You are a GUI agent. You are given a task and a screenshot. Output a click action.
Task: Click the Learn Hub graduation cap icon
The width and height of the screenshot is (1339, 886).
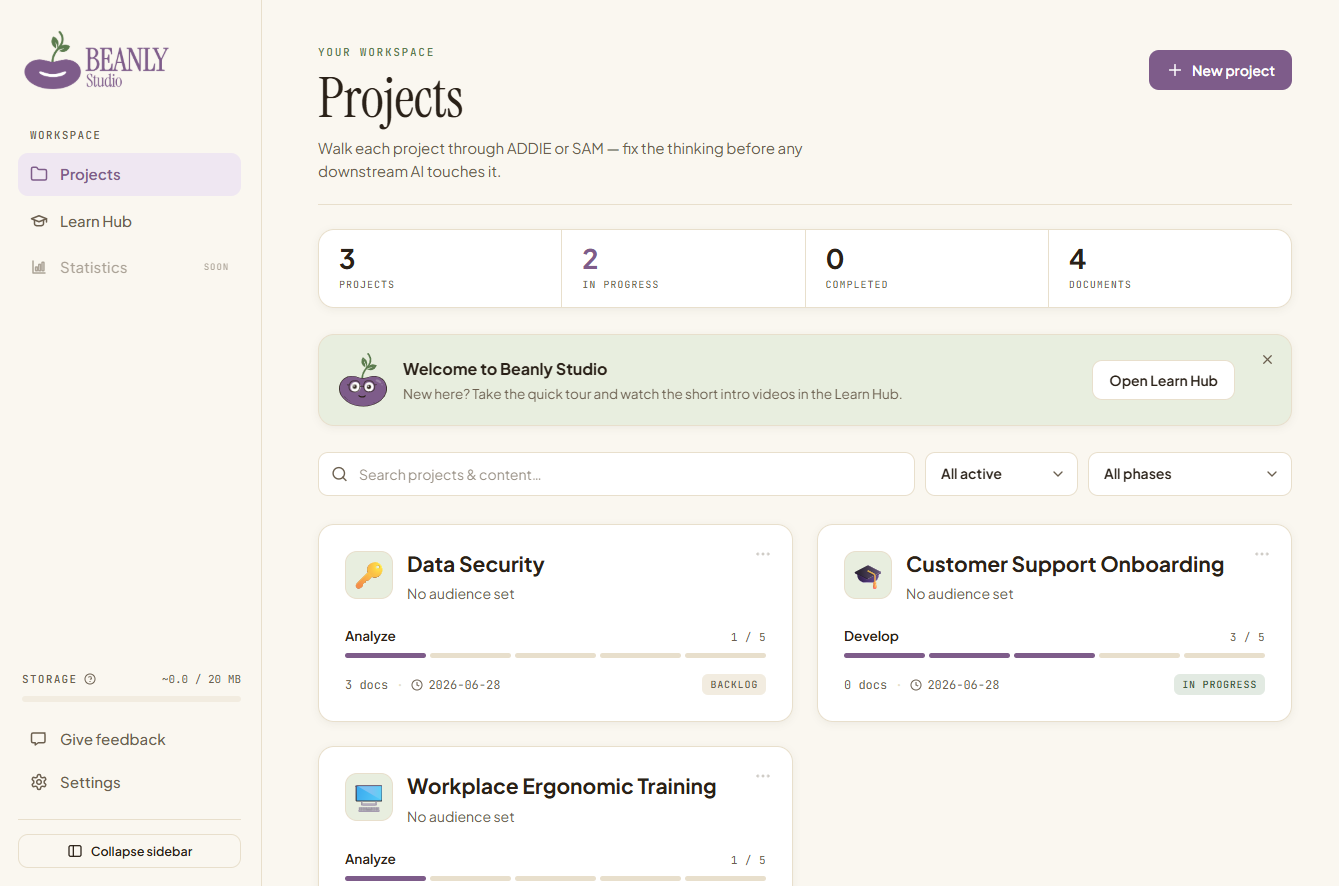(39, 221)
